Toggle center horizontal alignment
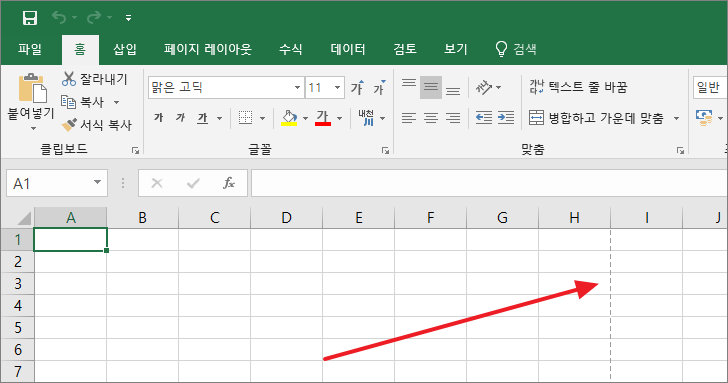 pyautogui.click(x=431, y=118)
